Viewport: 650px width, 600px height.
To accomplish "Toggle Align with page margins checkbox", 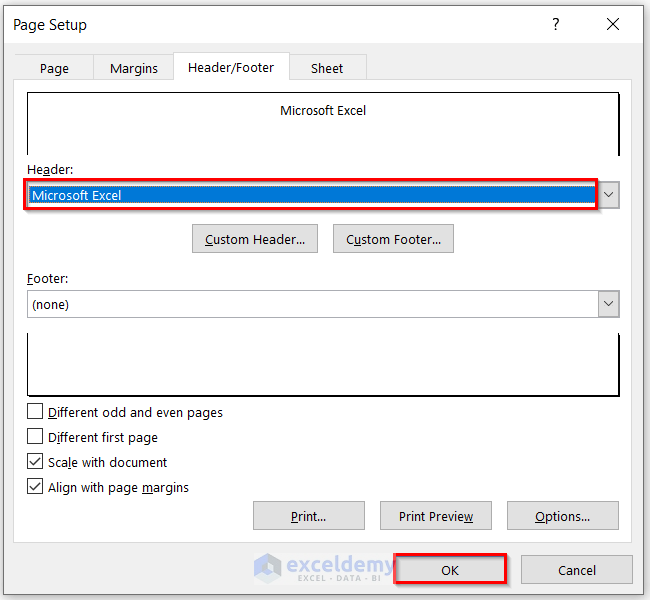I will point(35,486).
